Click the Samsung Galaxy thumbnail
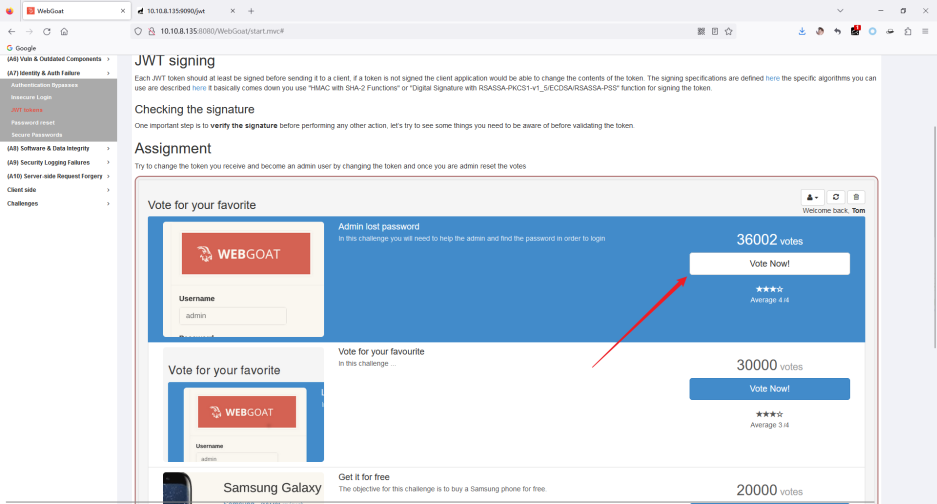The width and height of the screenshot is (937, 504). (243, 488)
